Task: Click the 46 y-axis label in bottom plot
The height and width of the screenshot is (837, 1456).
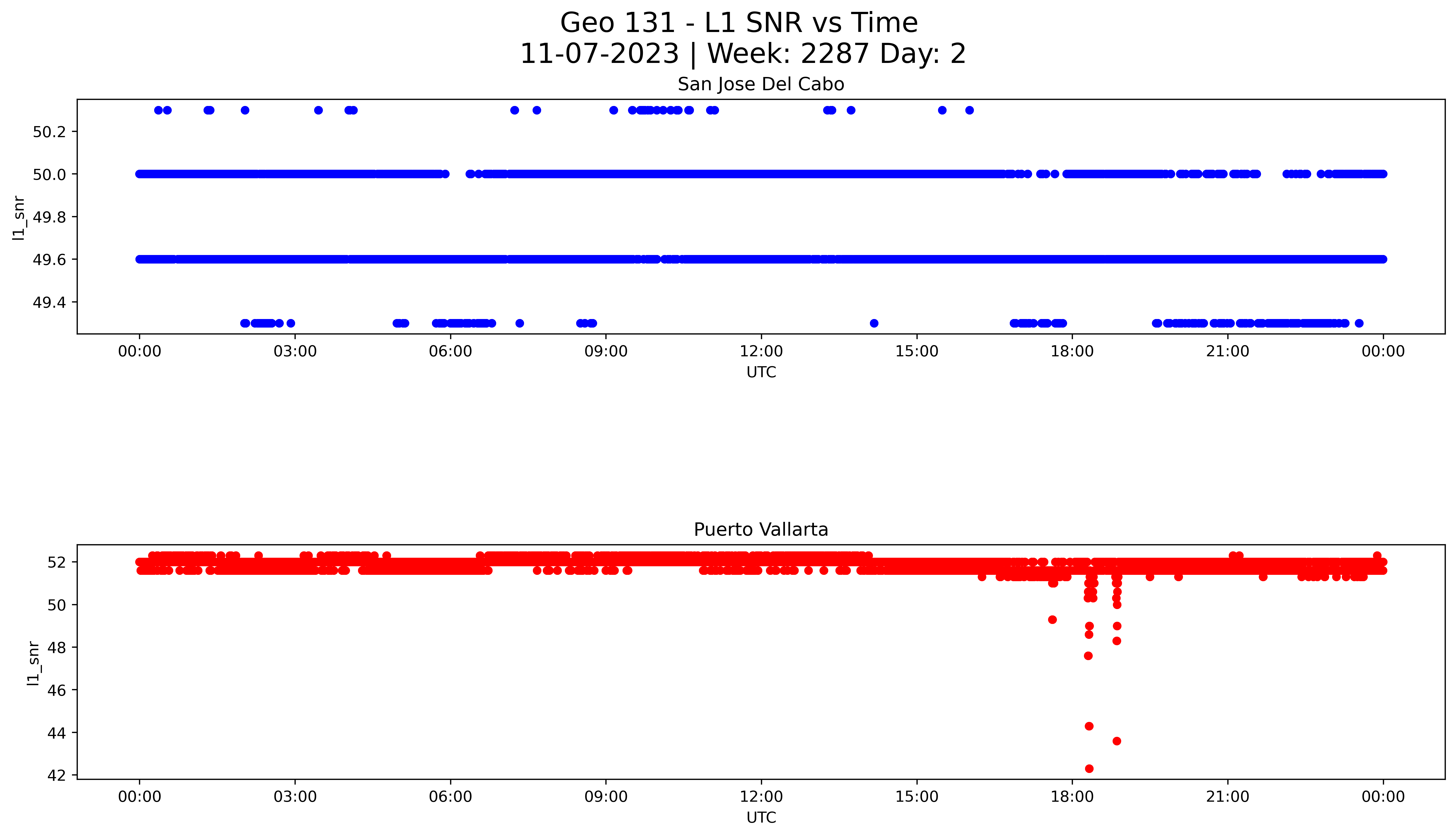Action: tap(57, 690)
